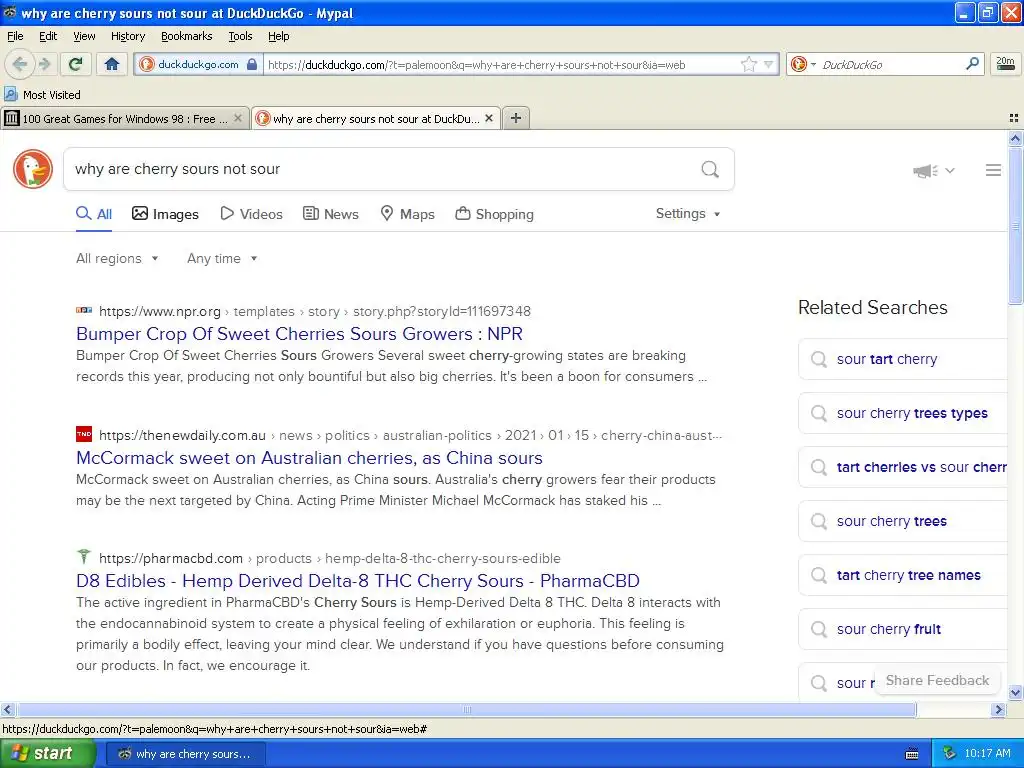Click the horizontal scrollbar right arrow

click(999, 709)
